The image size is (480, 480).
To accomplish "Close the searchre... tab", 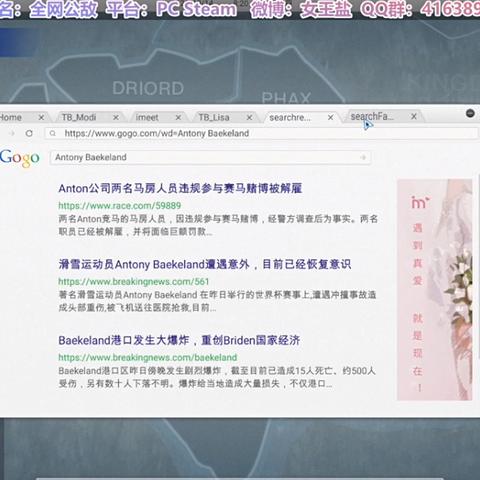I will coord(330,117).
